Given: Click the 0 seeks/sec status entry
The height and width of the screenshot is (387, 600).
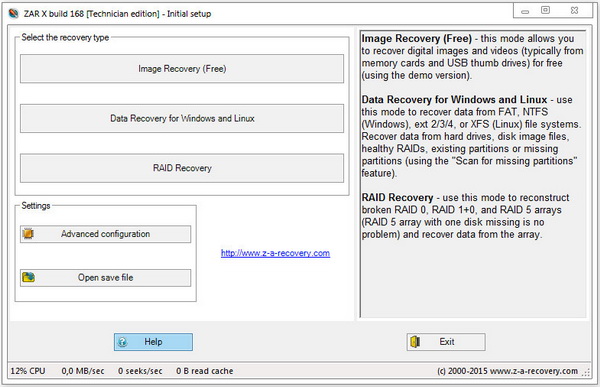Looking at the screenshot, I should click(140, 371).
